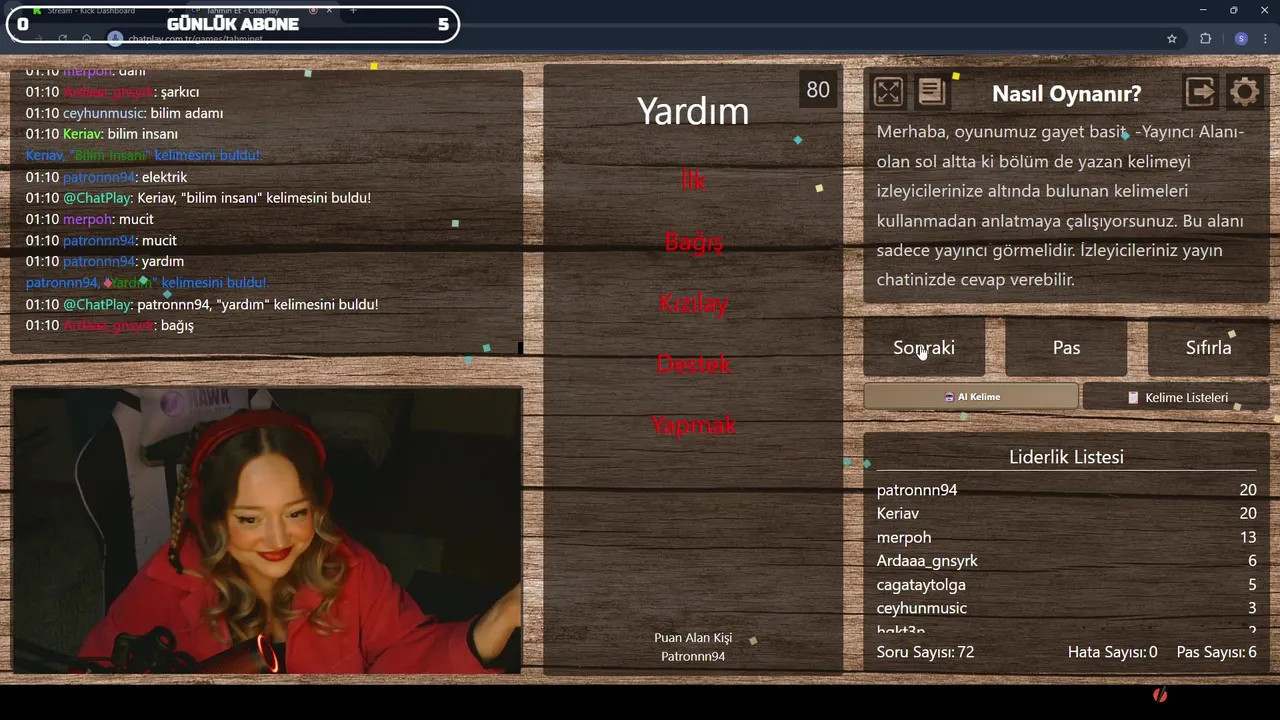The height and width of the screenshot is (720, 1280).
Task: Click chat message 'patronnn94: elektrik'
Action: point(106,177)
